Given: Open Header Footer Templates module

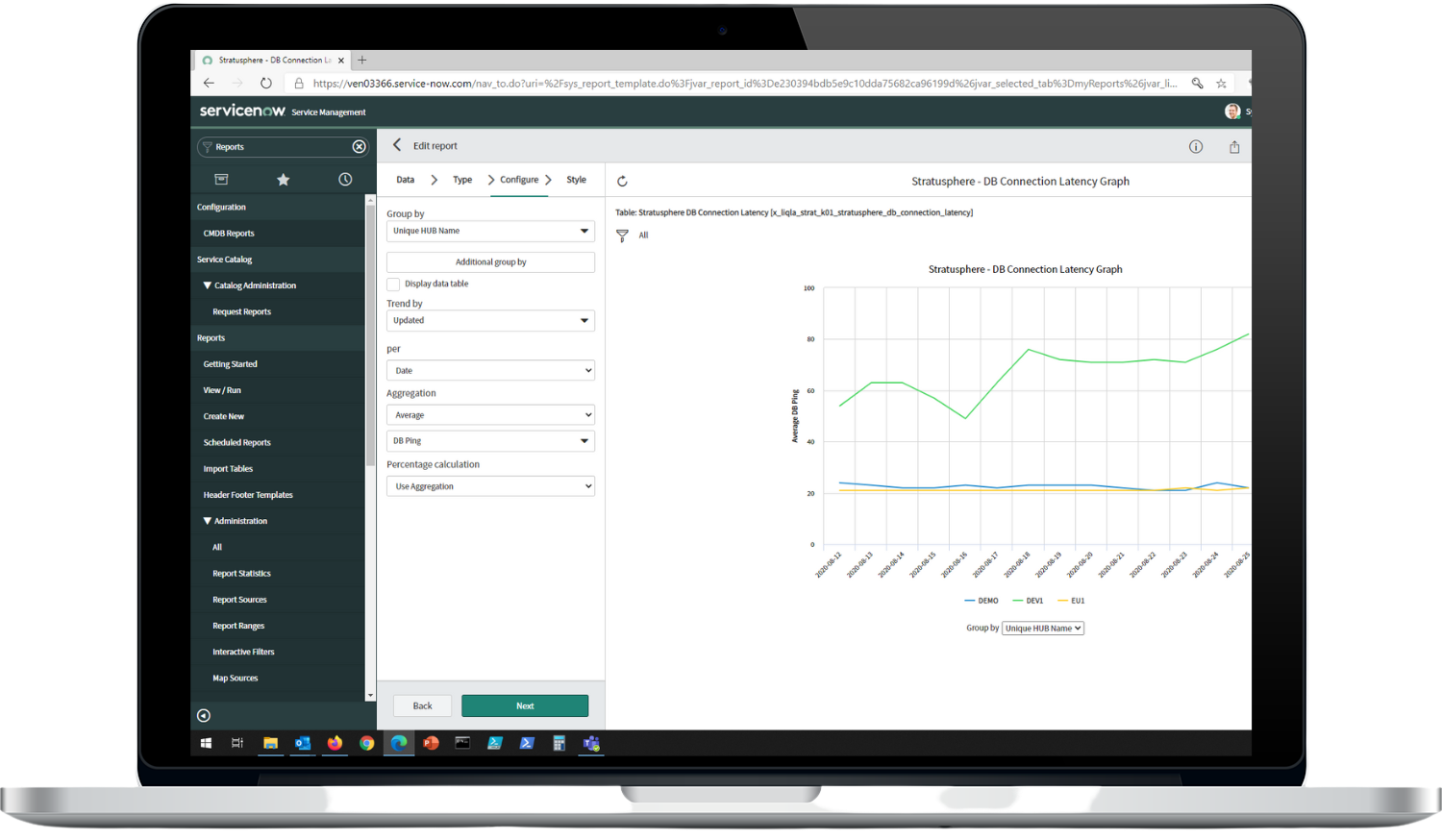Looking at the screenshot, I should tap(248, 495).
